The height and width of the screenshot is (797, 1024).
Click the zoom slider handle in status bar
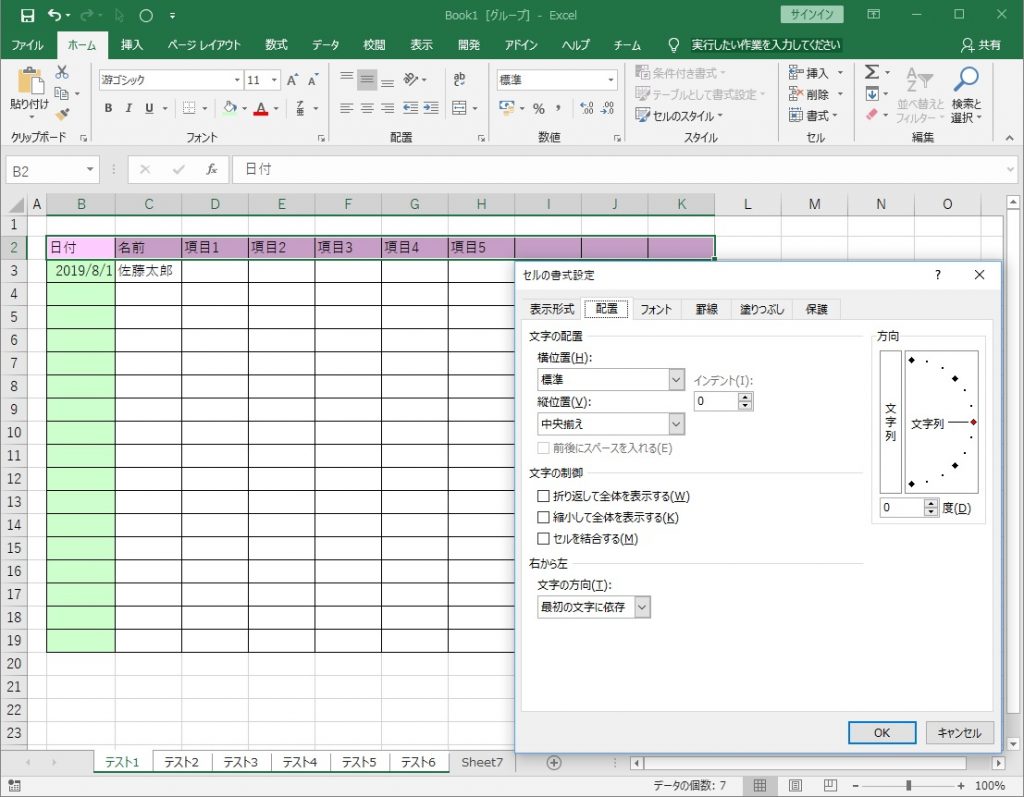pos(908,785)
